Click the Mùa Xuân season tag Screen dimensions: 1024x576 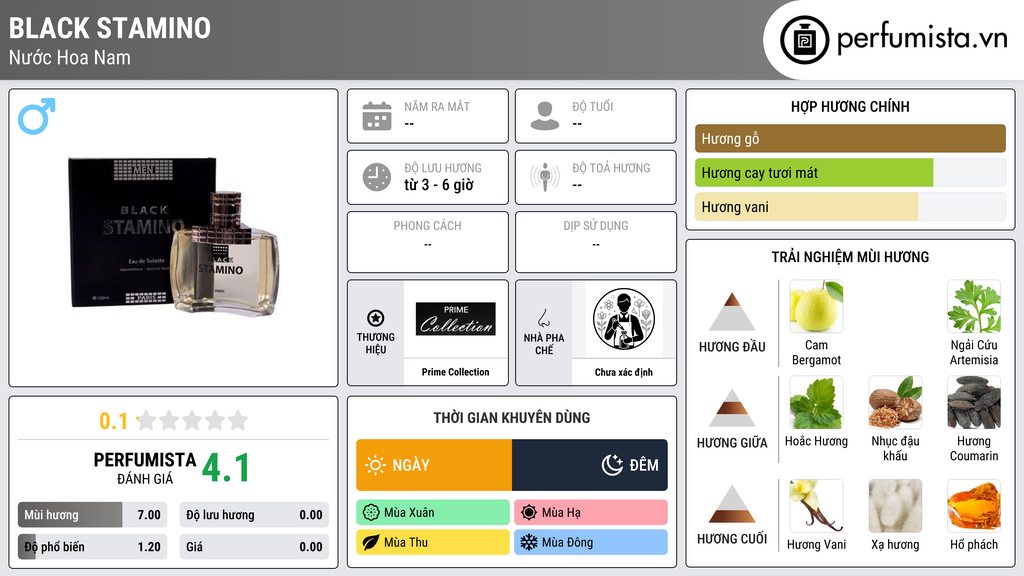click(x=433, y=512)
